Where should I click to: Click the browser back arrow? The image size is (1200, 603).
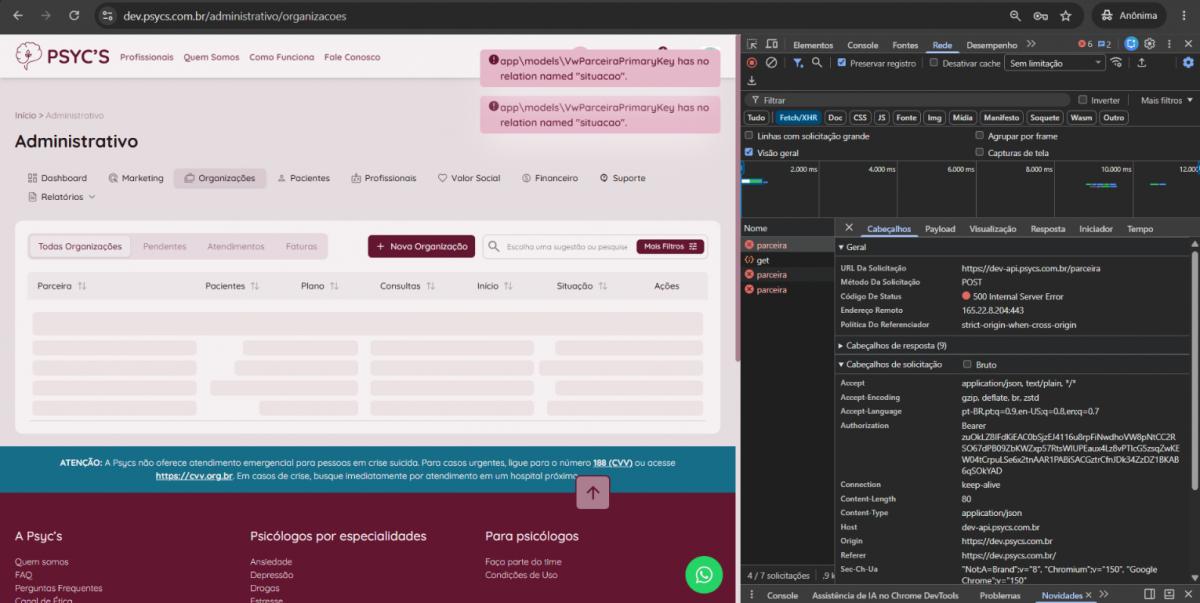(x=18, y=16)
